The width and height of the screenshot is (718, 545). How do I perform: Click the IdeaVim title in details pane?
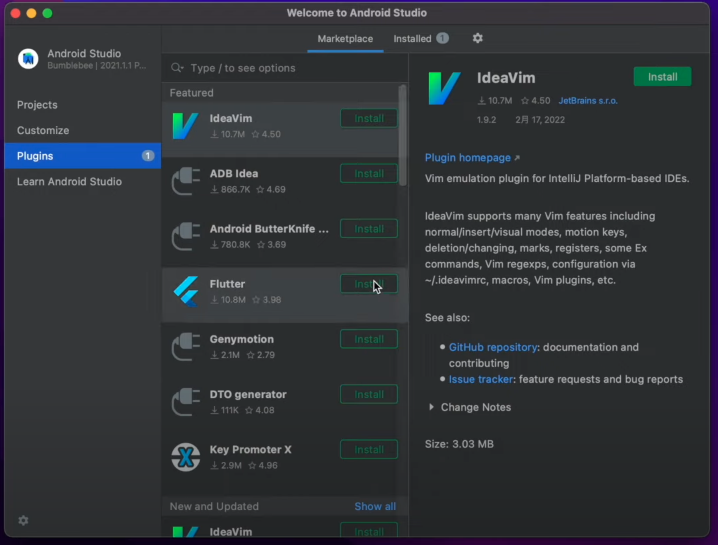point(506,78)
